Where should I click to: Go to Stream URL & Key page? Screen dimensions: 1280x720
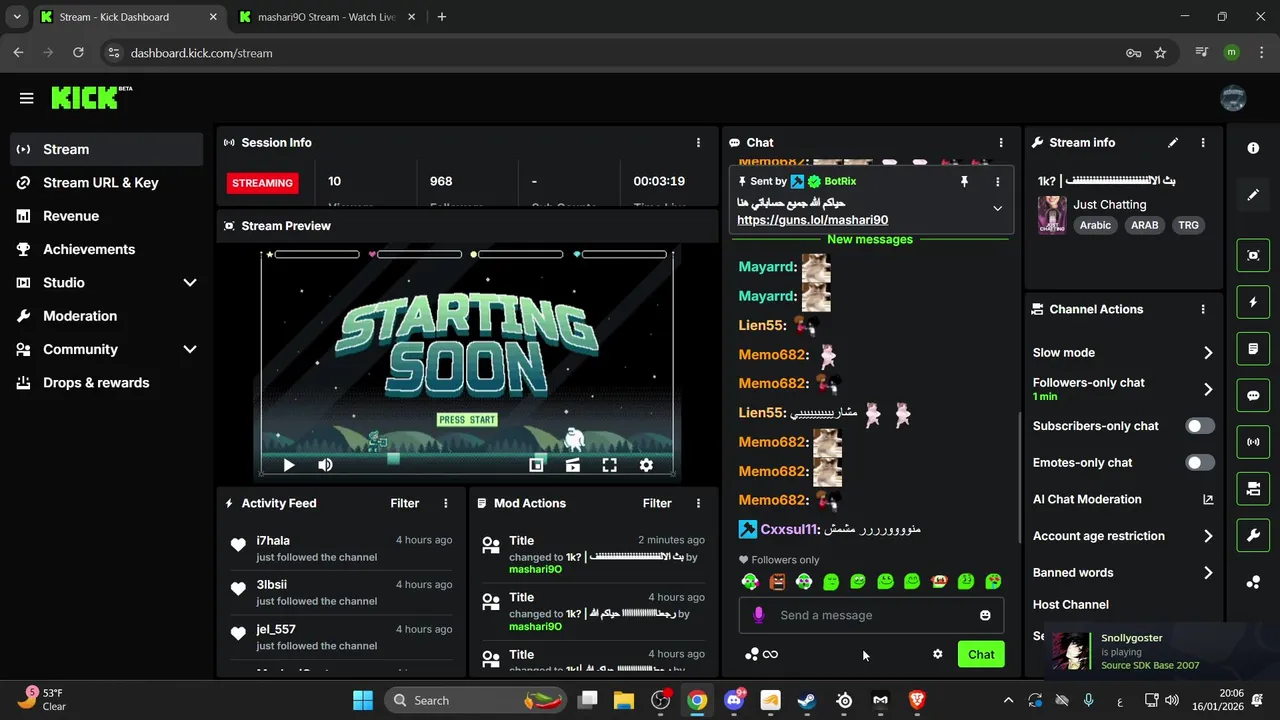pos(107,183)
